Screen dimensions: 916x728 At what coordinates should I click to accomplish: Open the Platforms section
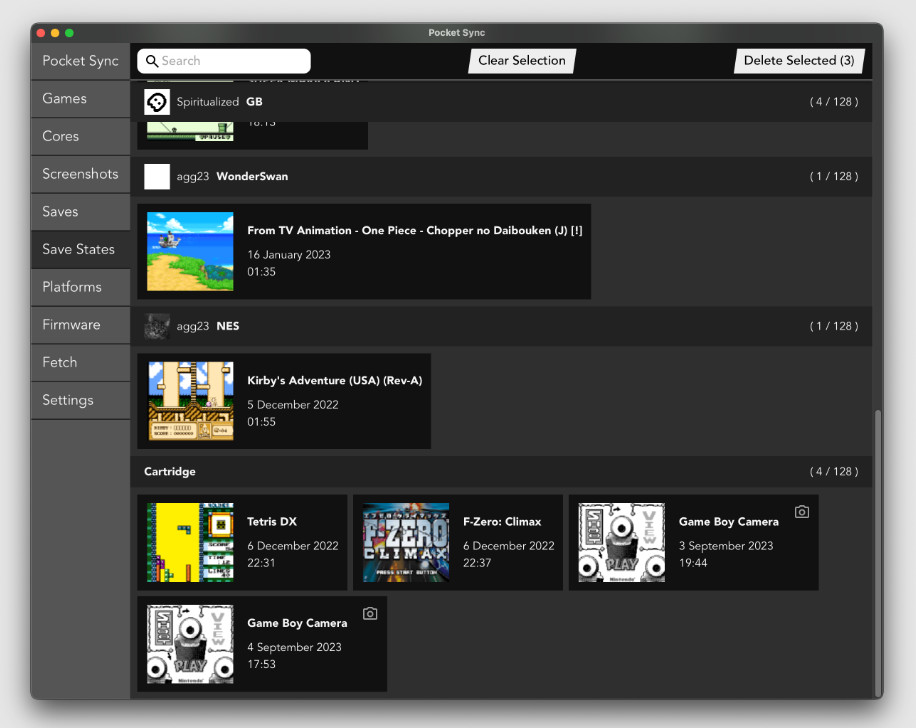81,287
